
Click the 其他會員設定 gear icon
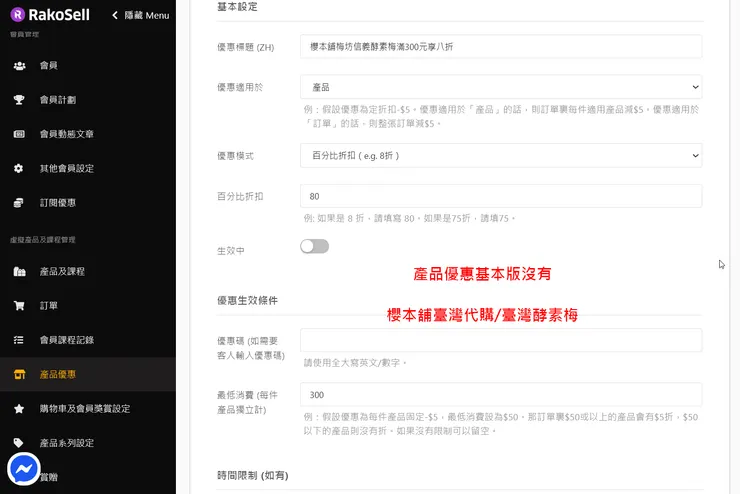[18, 168]
